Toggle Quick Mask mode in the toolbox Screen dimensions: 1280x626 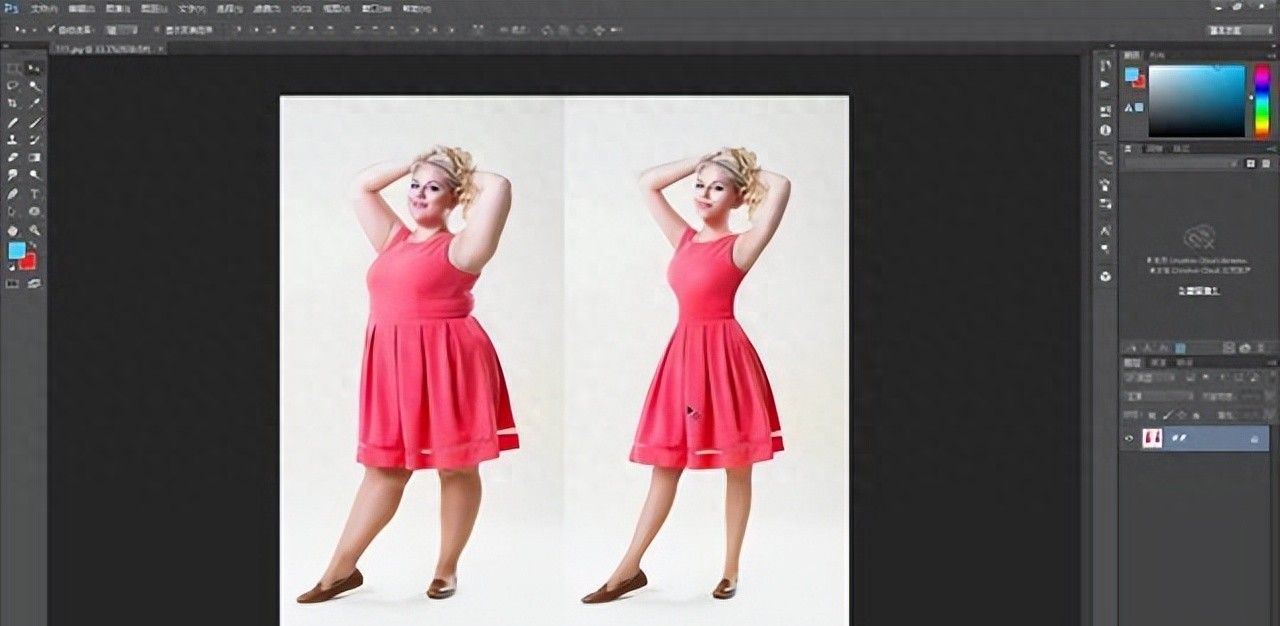click(x=12, y=283)
